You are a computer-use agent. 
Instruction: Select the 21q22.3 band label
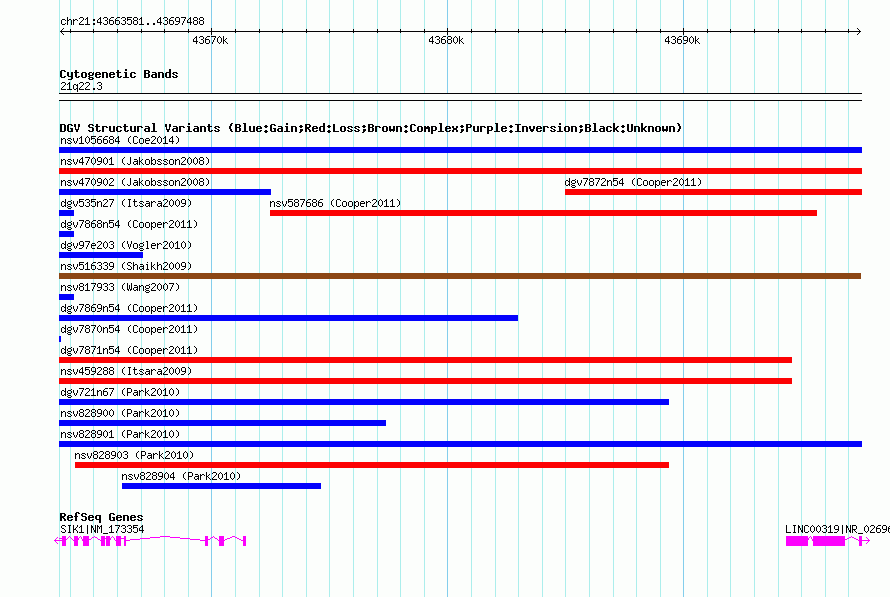pyautogui.click(x=81, y=86)
